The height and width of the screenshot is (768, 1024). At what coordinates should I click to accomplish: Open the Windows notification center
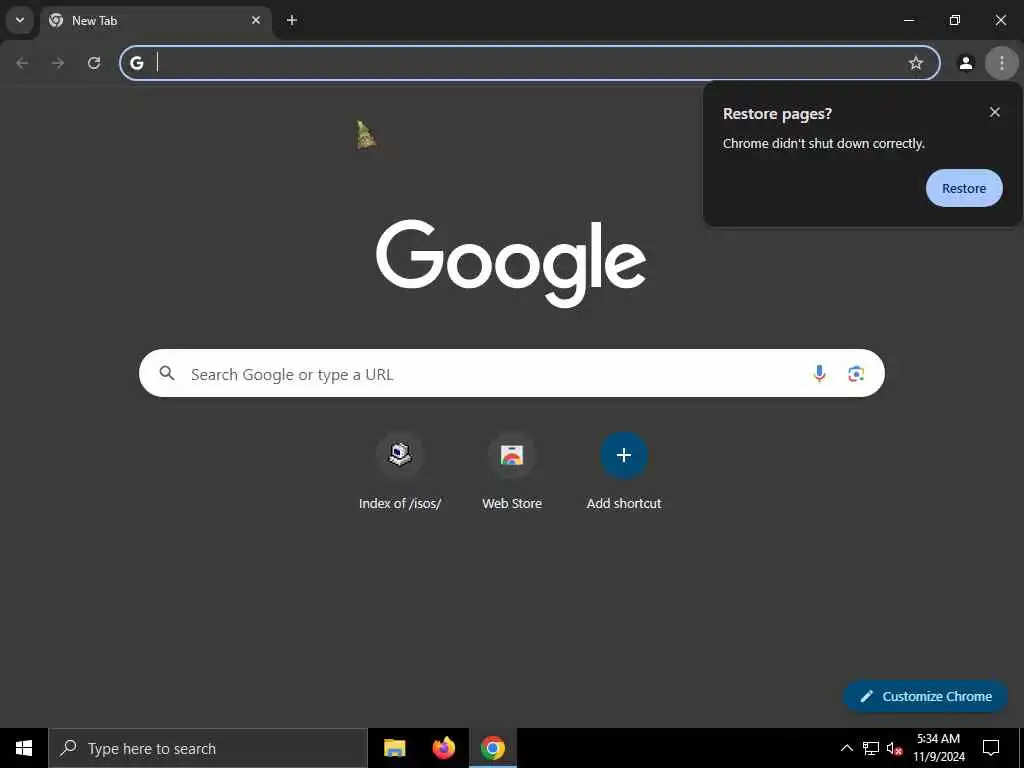click(x=991, y=748)
